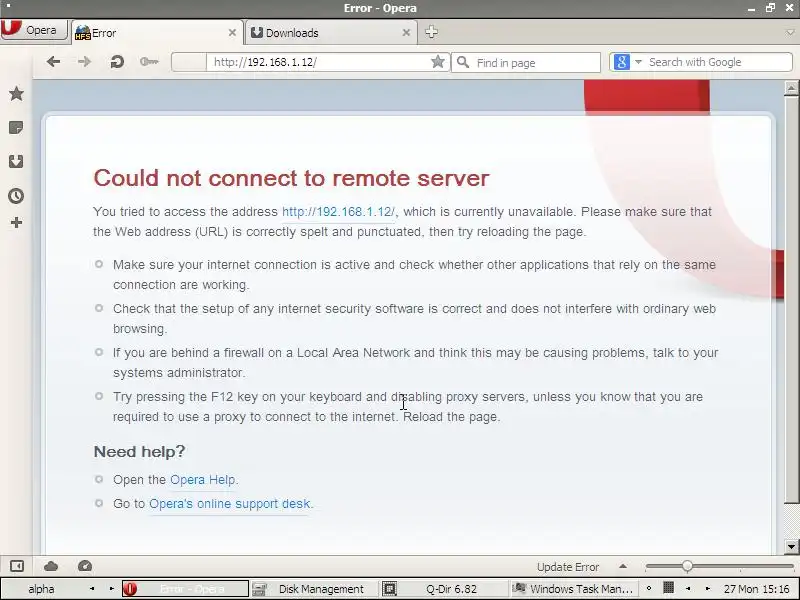Open a new tab with plus icon
This screenshot has height=600, width=800.
pos(432,32)
